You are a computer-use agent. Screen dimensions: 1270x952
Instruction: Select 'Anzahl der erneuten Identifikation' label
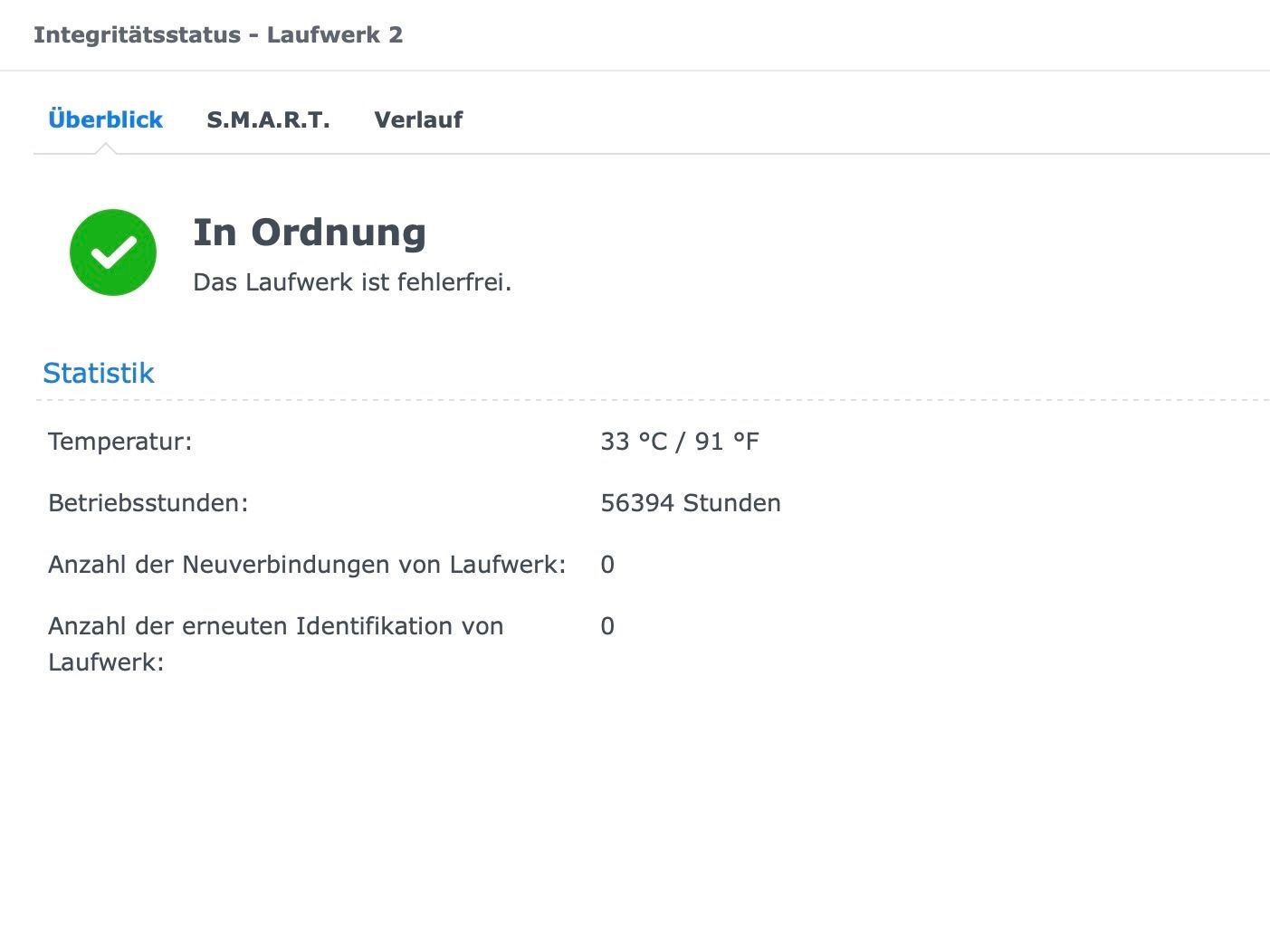click(276, 643)
